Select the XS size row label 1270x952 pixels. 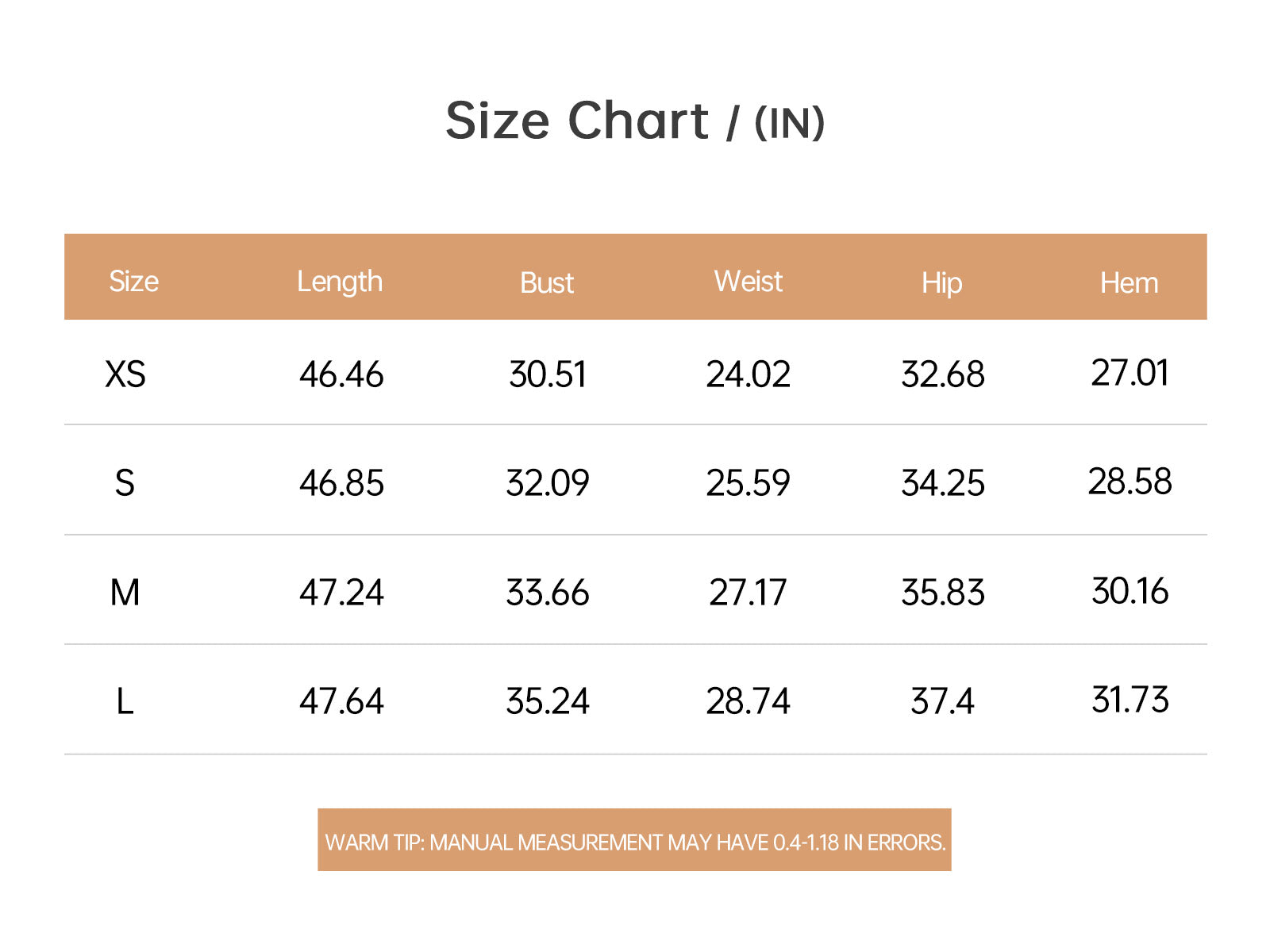[125, 374]
